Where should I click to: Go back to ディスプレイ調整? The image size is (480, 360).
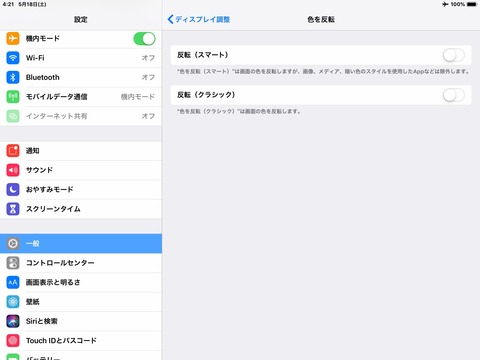pyautogui.click(x=199, y=19)
